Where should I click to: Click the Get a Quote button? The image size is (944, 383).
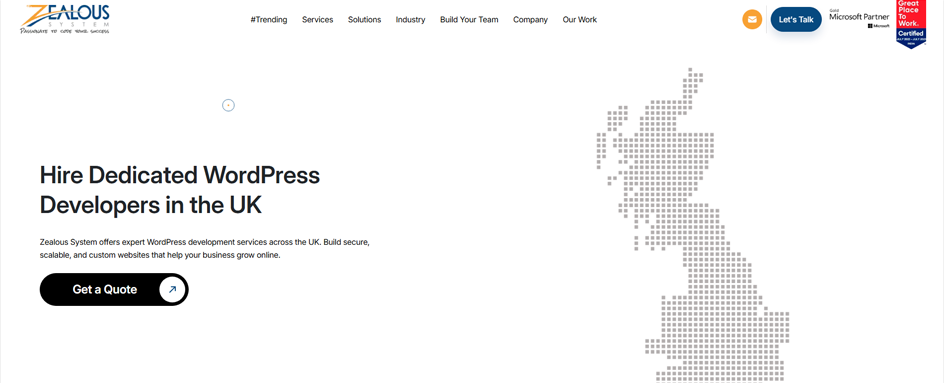(114, 290)
